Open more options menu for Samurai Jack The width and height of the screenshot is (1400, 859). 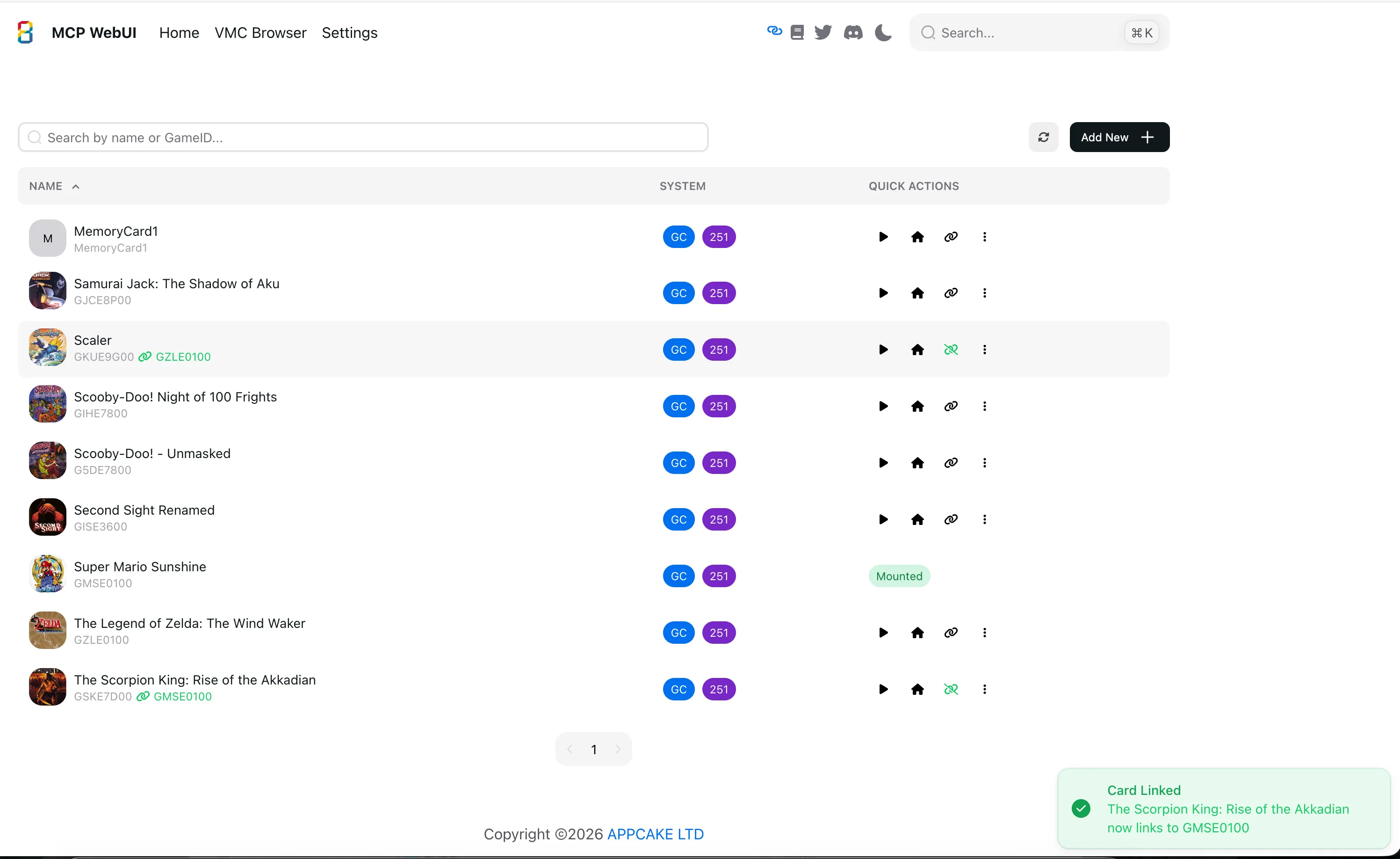[x=984, y=293]
